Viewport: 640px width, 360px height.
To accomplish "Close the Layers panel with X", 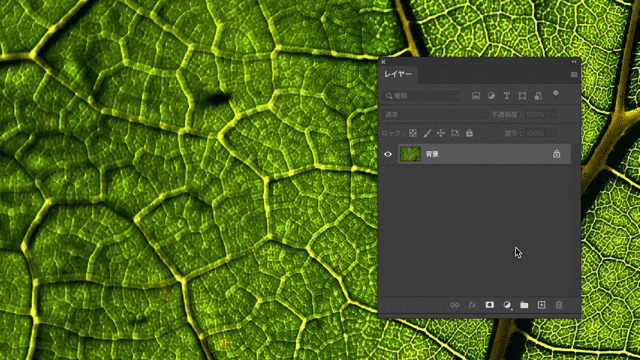I will 383,62.
